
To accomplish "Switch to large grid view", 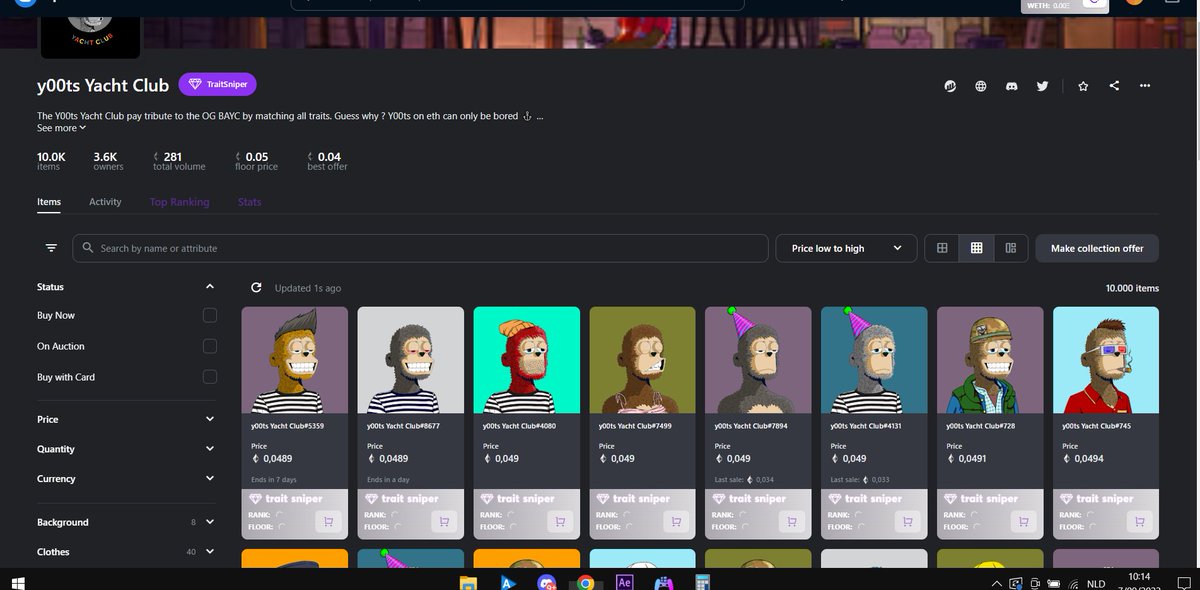I will (x=942, y=248).
